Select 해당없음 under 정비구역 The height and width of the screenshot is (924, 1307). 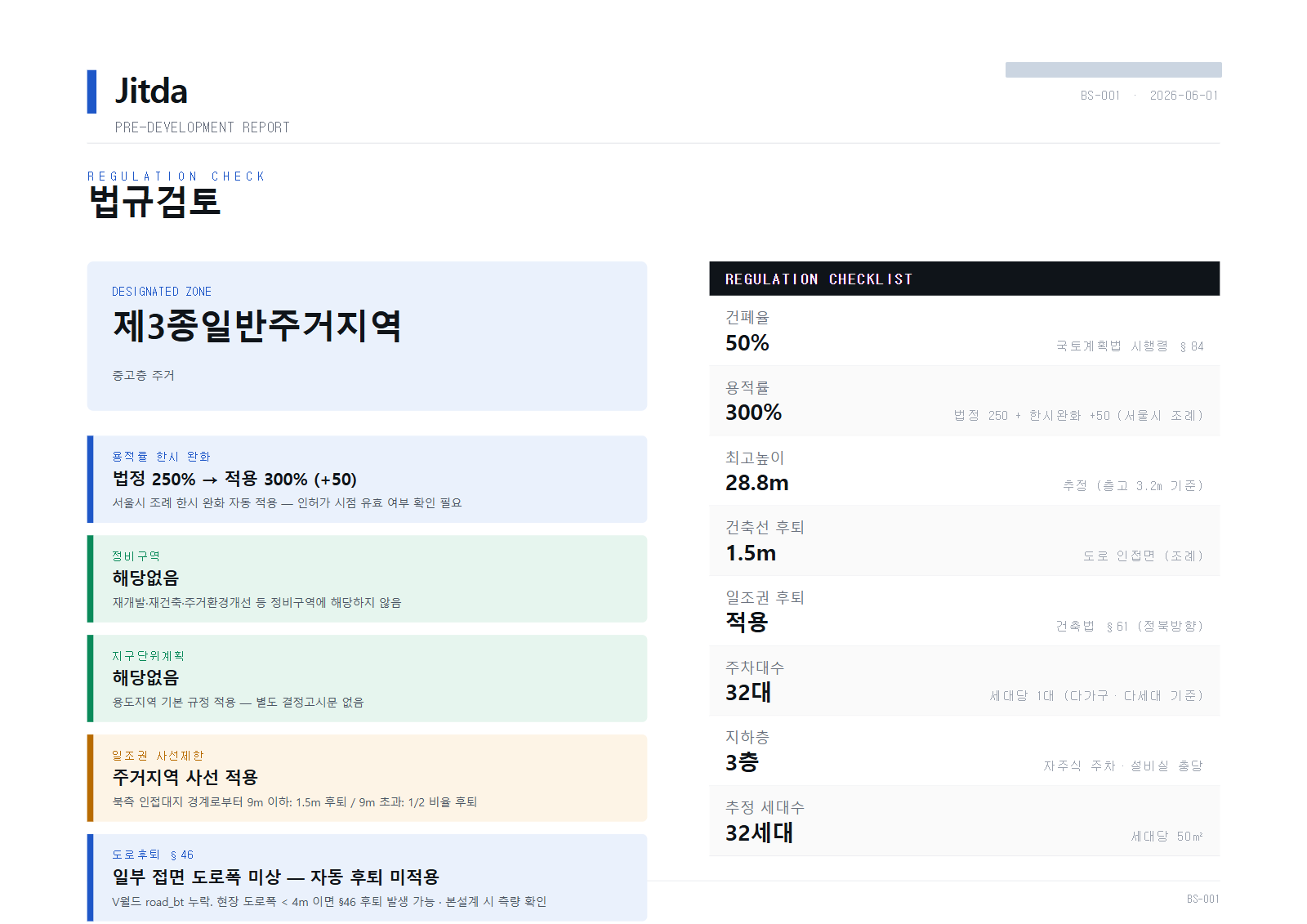click(x=145, y=578)
